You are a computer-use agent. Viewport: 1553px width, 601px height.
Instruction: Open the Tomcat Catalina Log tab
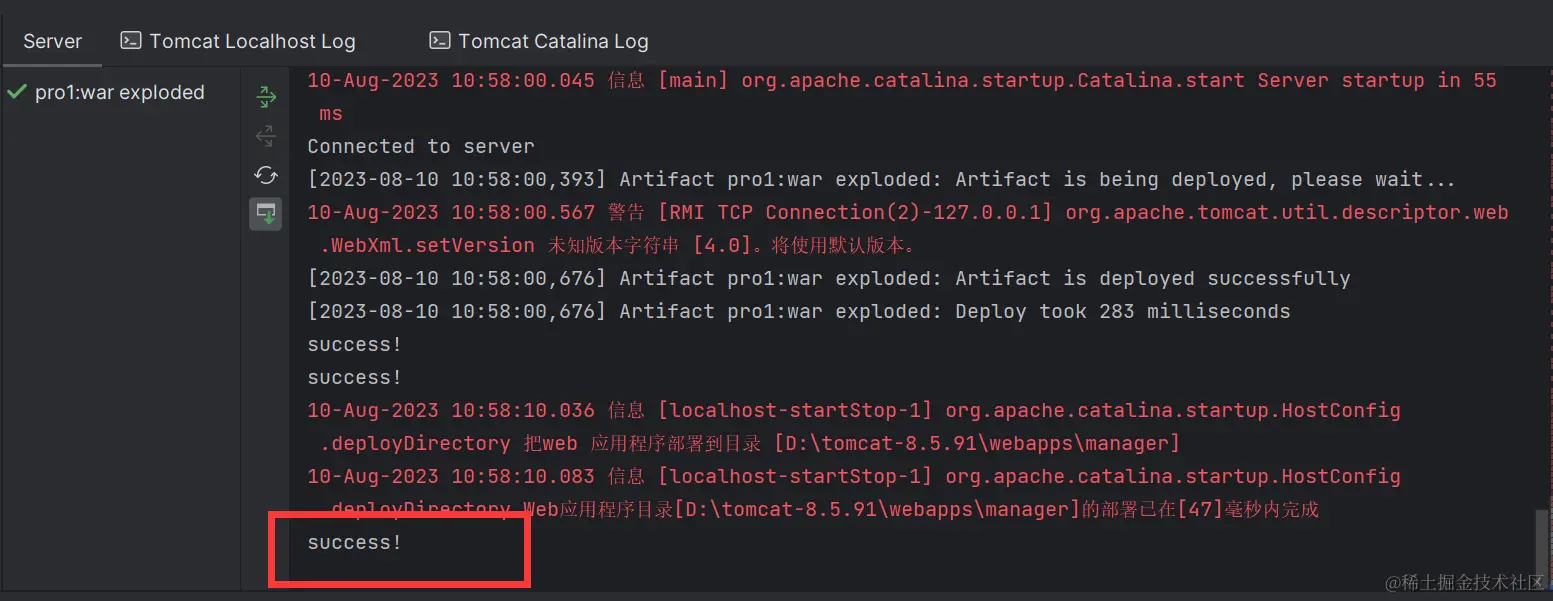[539, 42]
